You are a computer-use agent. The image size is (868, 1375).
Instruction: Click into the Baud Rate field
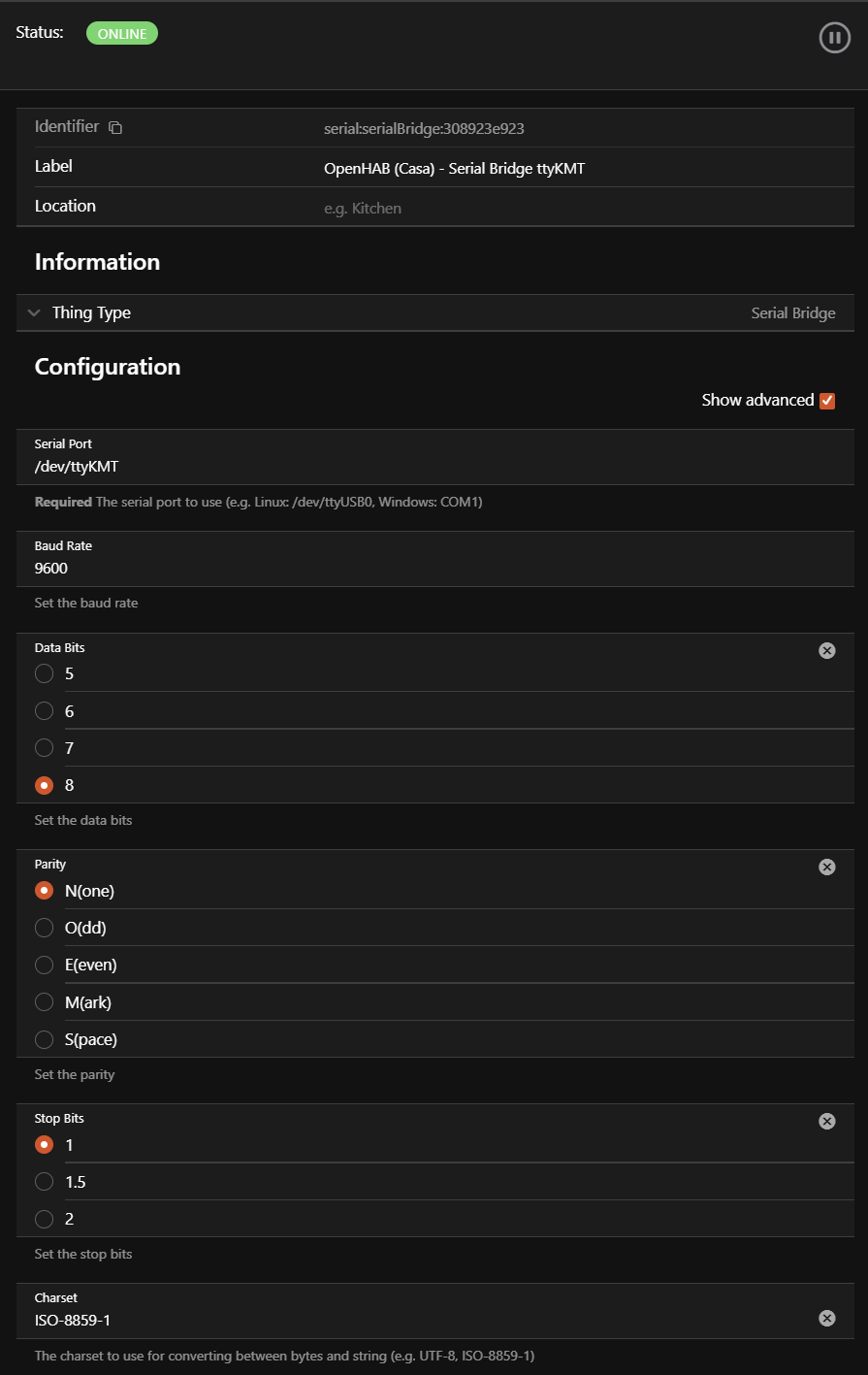388,569
